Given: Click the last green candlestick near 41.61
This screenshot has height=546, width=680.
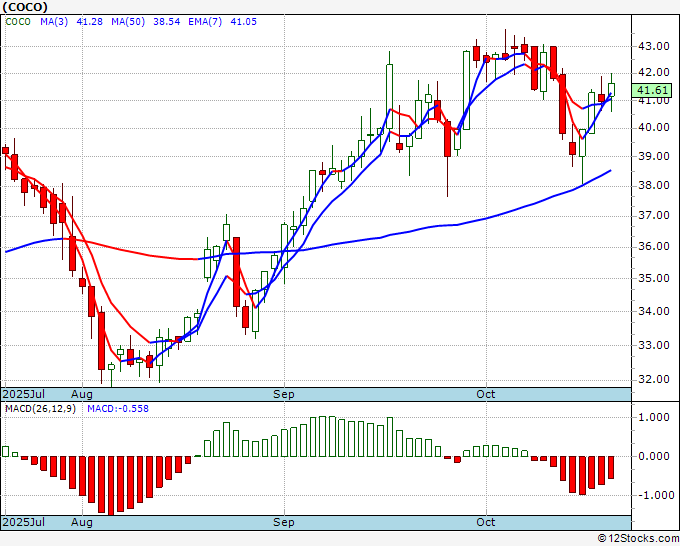Looking at the screenshot, I should click(x=611, y=90).
